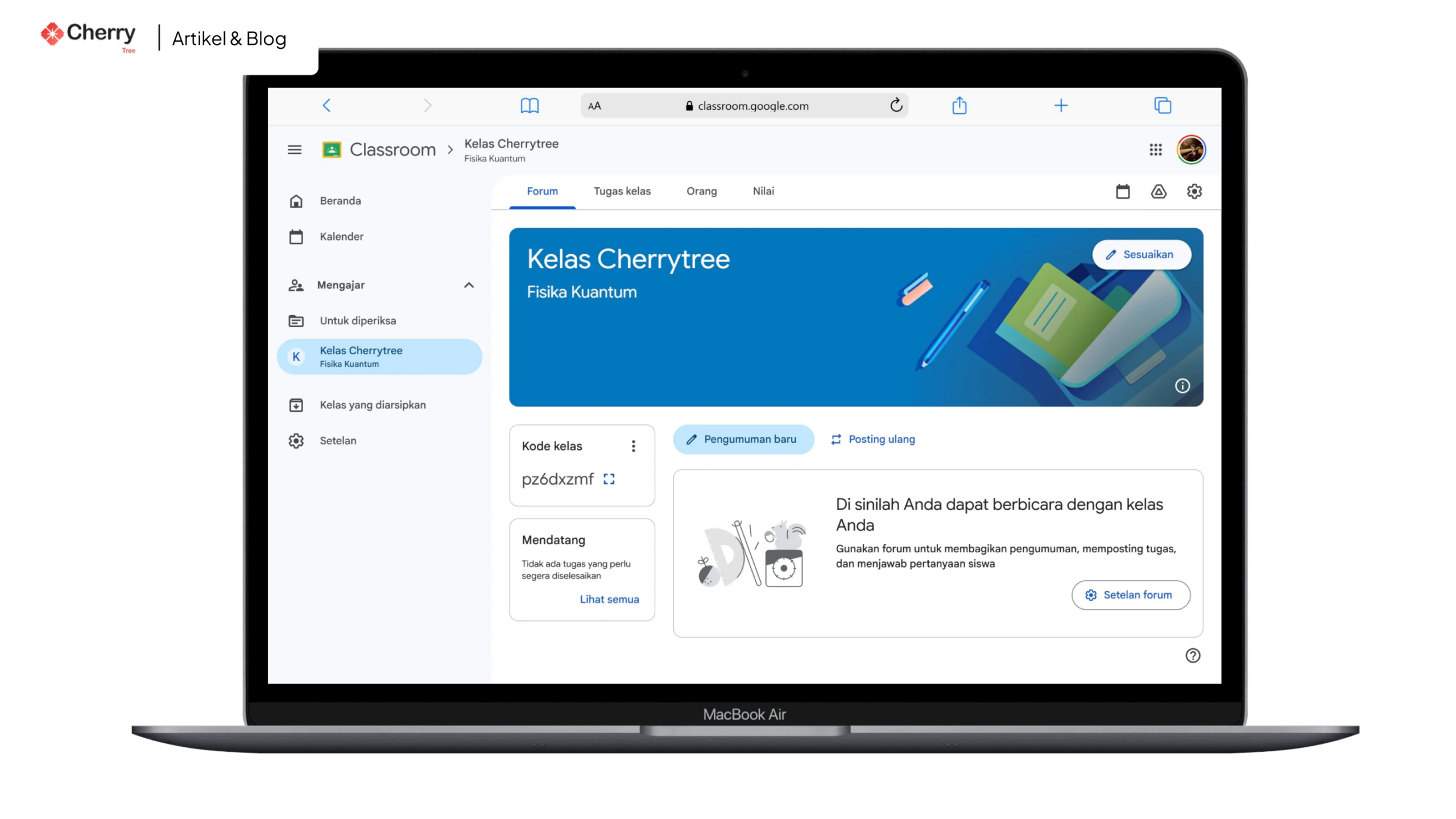The image size is (1456, 819).
Task: Click Lihat semua link
Action: [609, 599]
